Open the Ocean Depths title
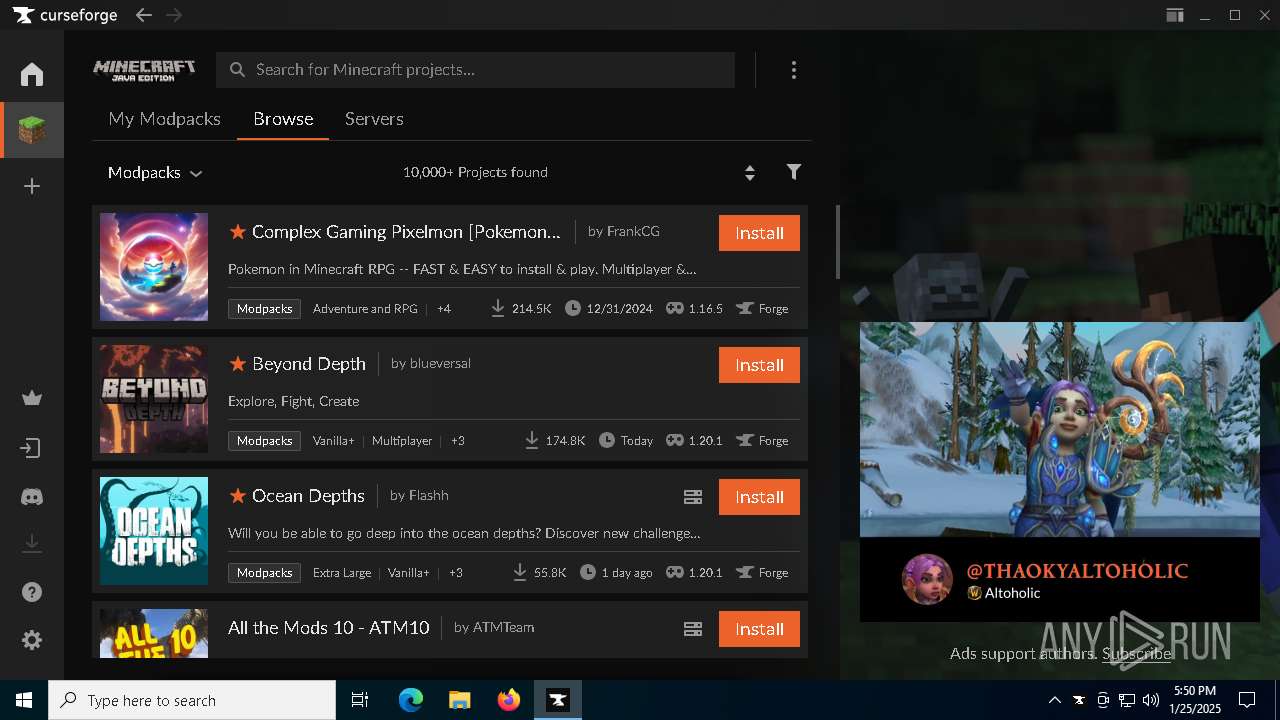The image size is (1280, 720). pyautogui.click(x=308, y=496)
